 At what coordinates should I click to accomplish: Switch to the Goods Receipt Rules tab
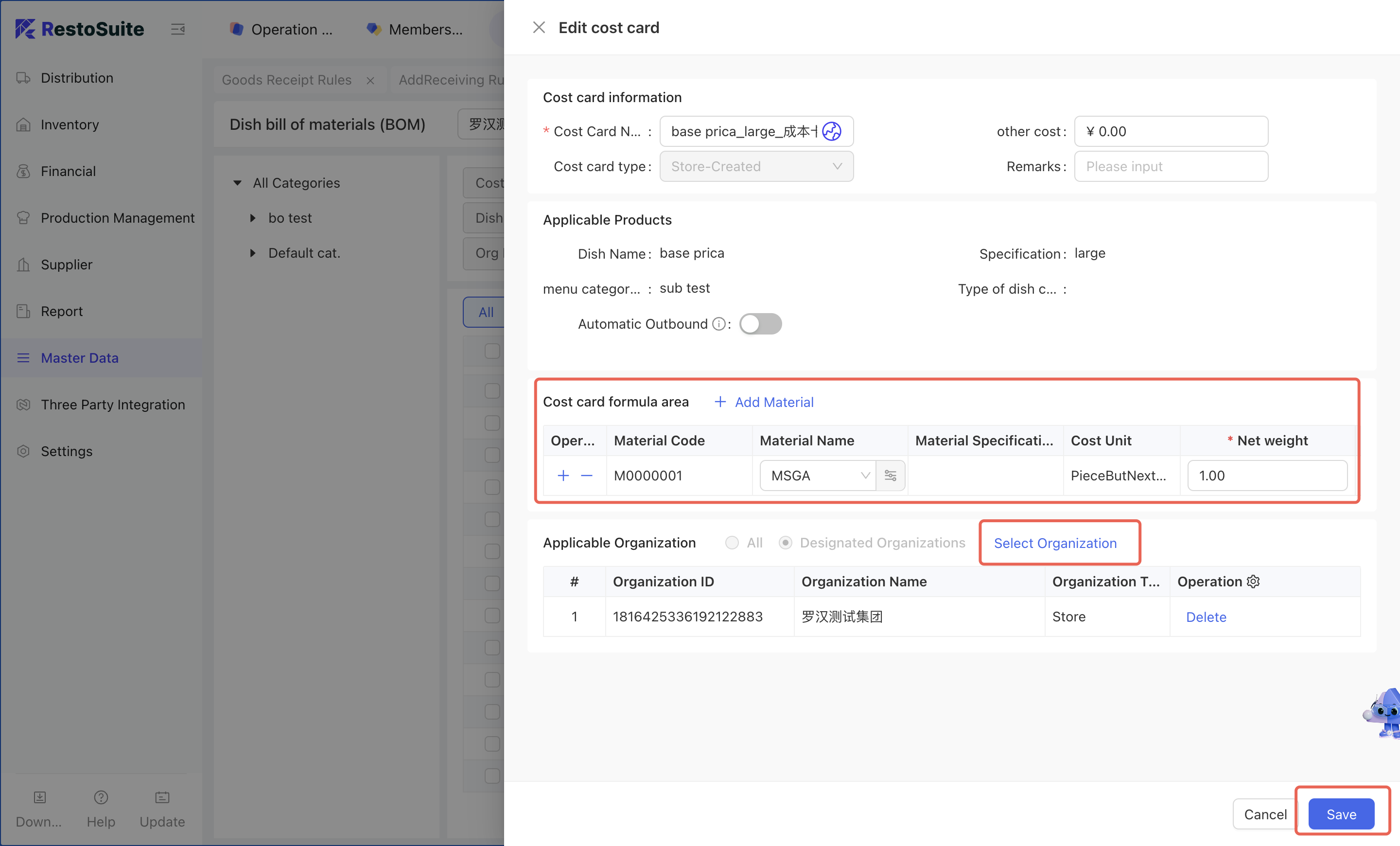coord(286,80)
